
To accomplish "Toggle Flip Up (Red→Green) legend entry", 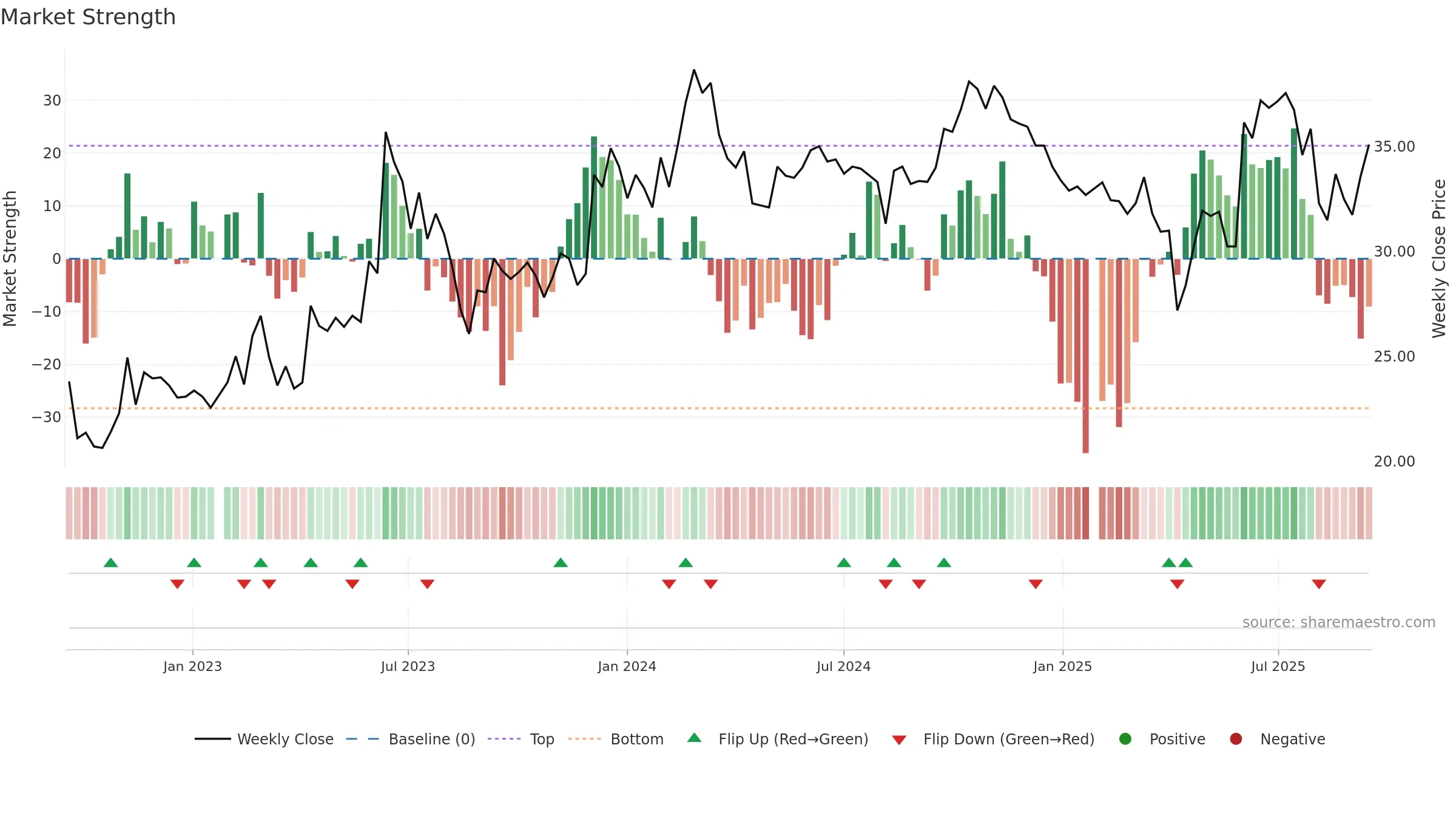I will click(x=778, y=739).
